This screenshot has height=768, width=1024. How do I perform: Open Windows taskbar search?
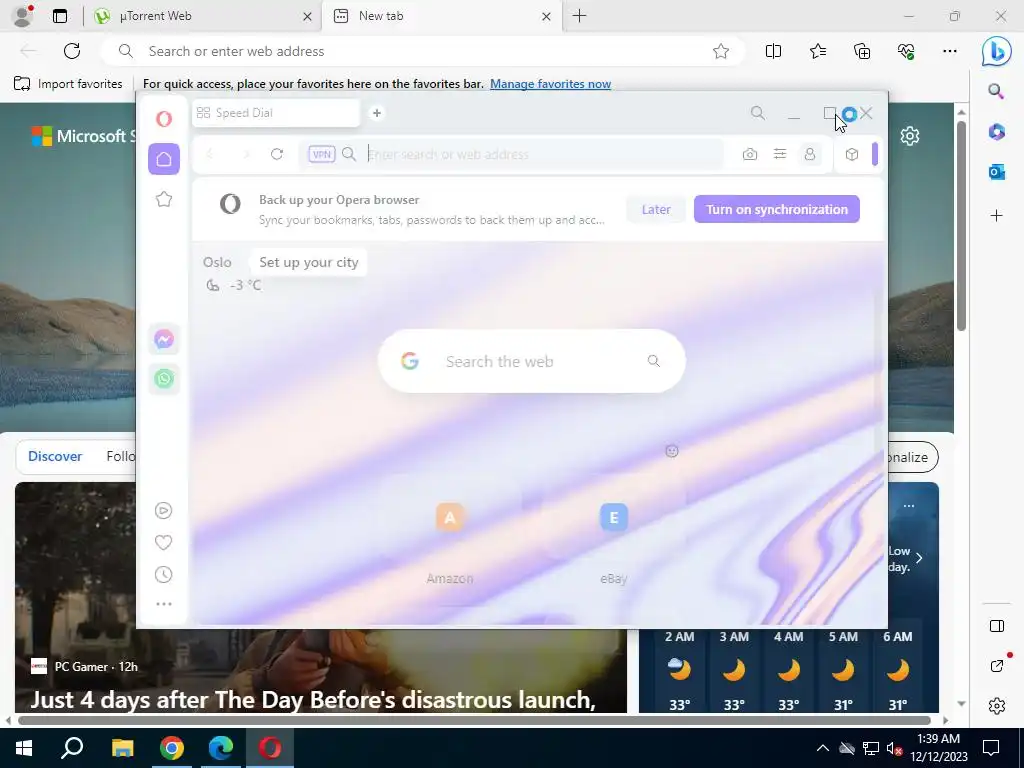(72, 748)
